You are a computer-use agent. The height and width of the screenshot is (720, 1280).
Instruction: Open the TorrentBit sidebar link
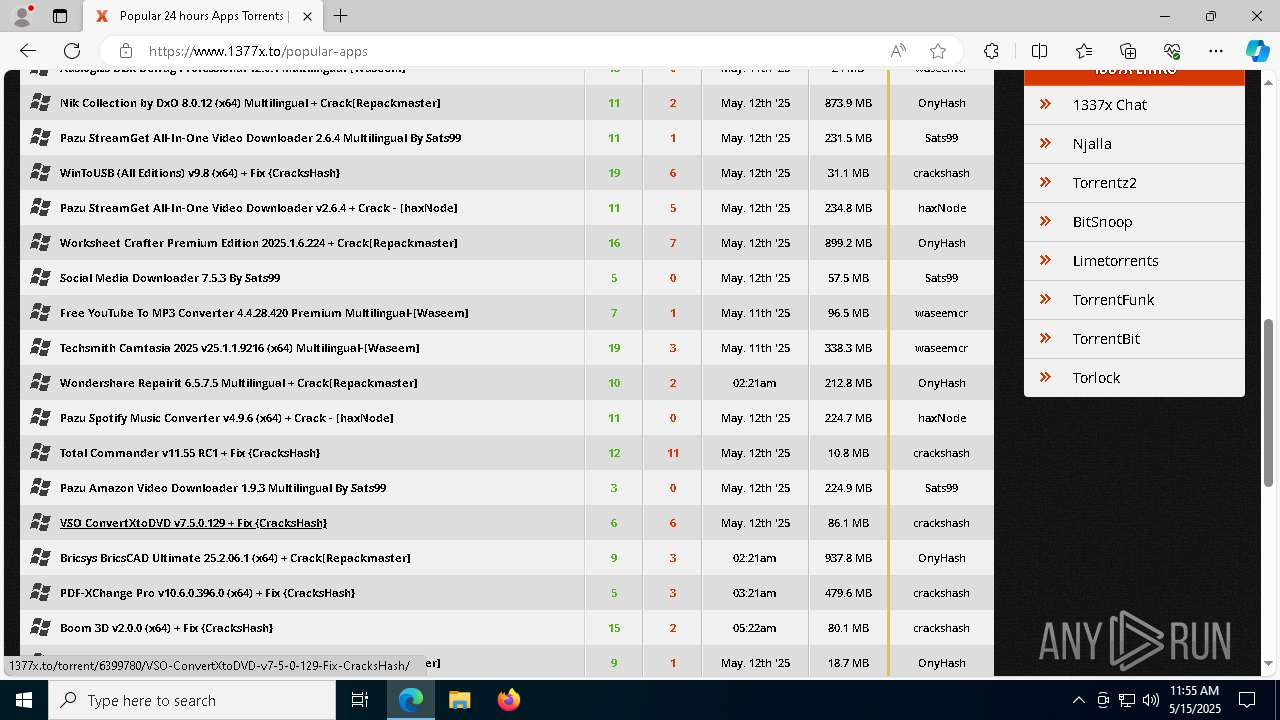(1106, 338)
